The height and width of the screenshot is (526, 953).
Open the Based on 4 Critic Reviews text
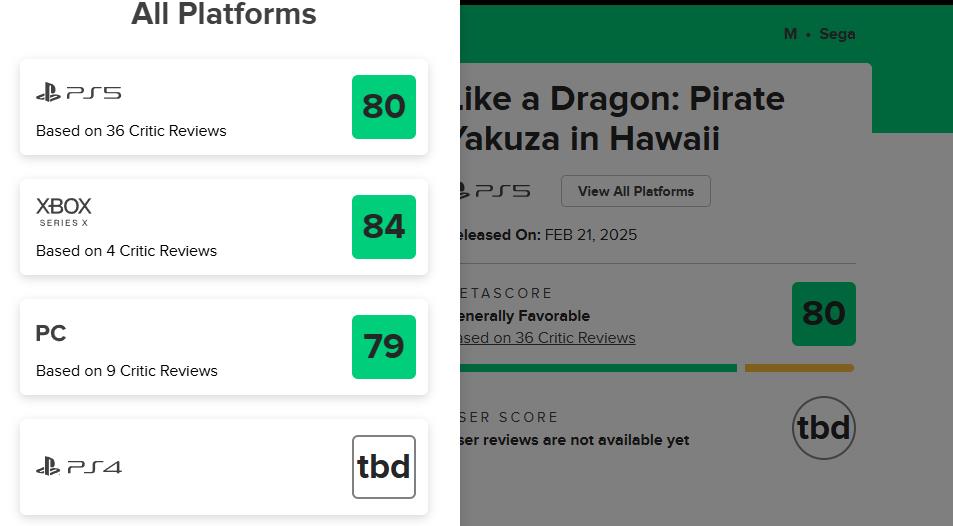(126, 251)
